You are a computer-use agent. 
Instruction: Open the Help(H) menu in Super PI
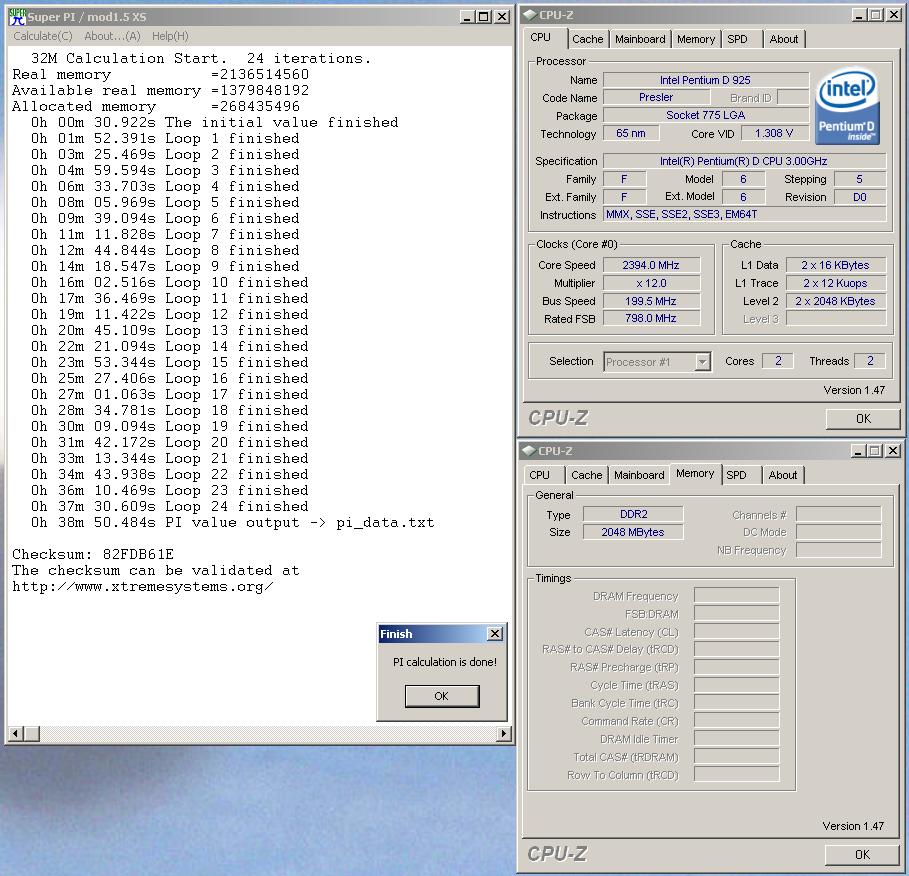tap(170, 36)
